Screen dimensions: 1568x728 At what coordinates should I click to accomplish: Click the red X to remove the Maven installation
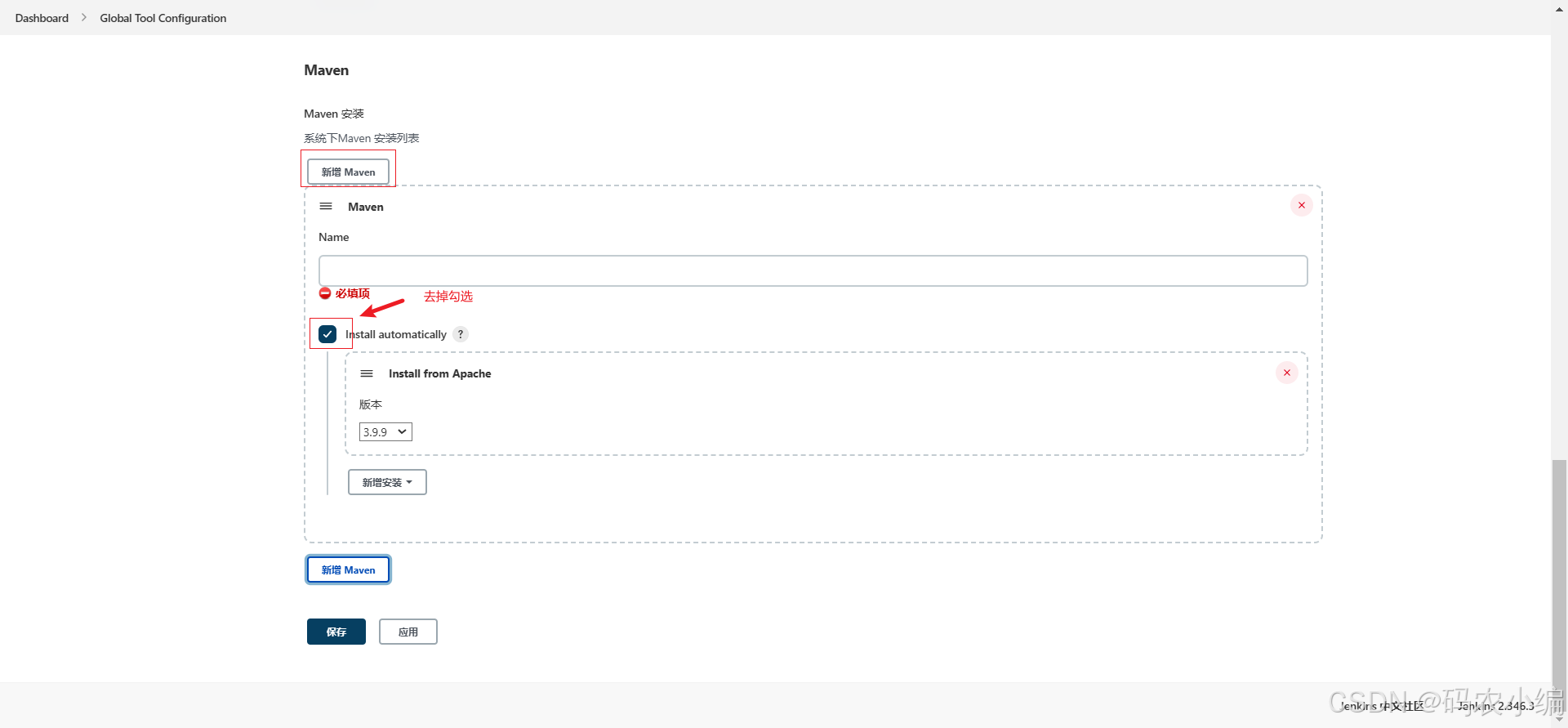[x=1301, y=205]
